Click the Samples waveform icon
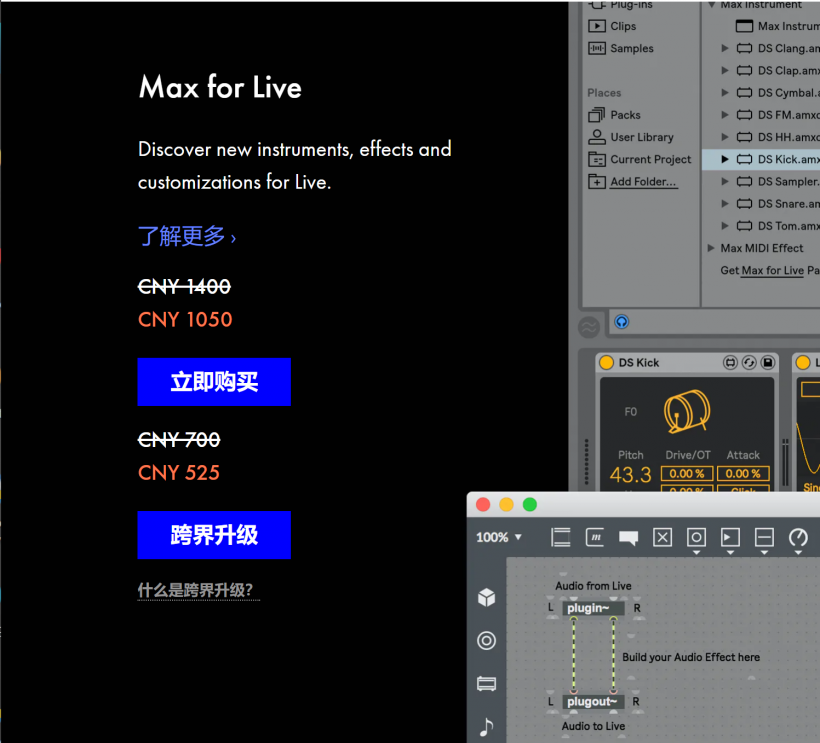 597,48
